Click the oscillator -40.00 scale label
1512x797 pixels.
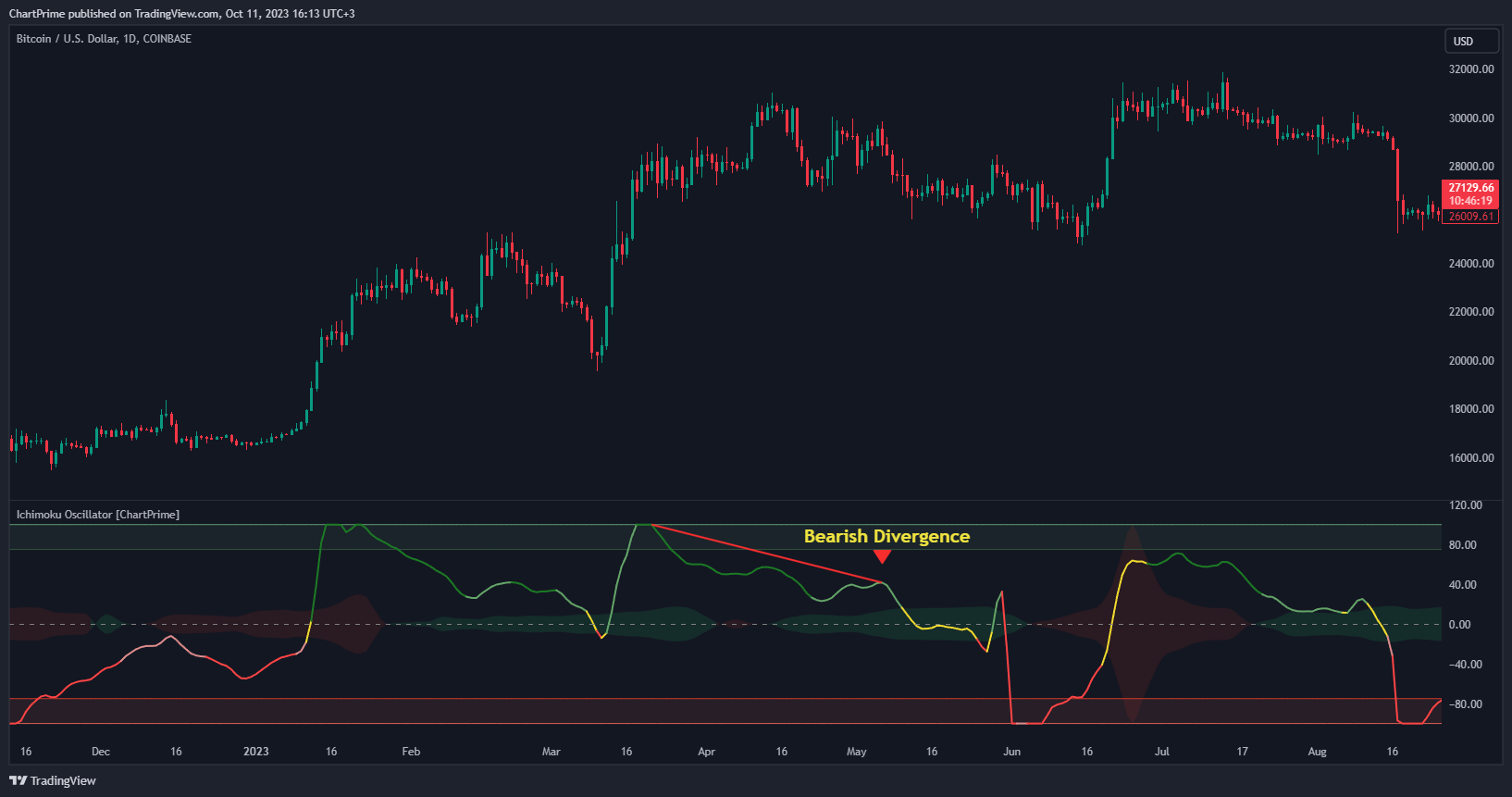1465,665
